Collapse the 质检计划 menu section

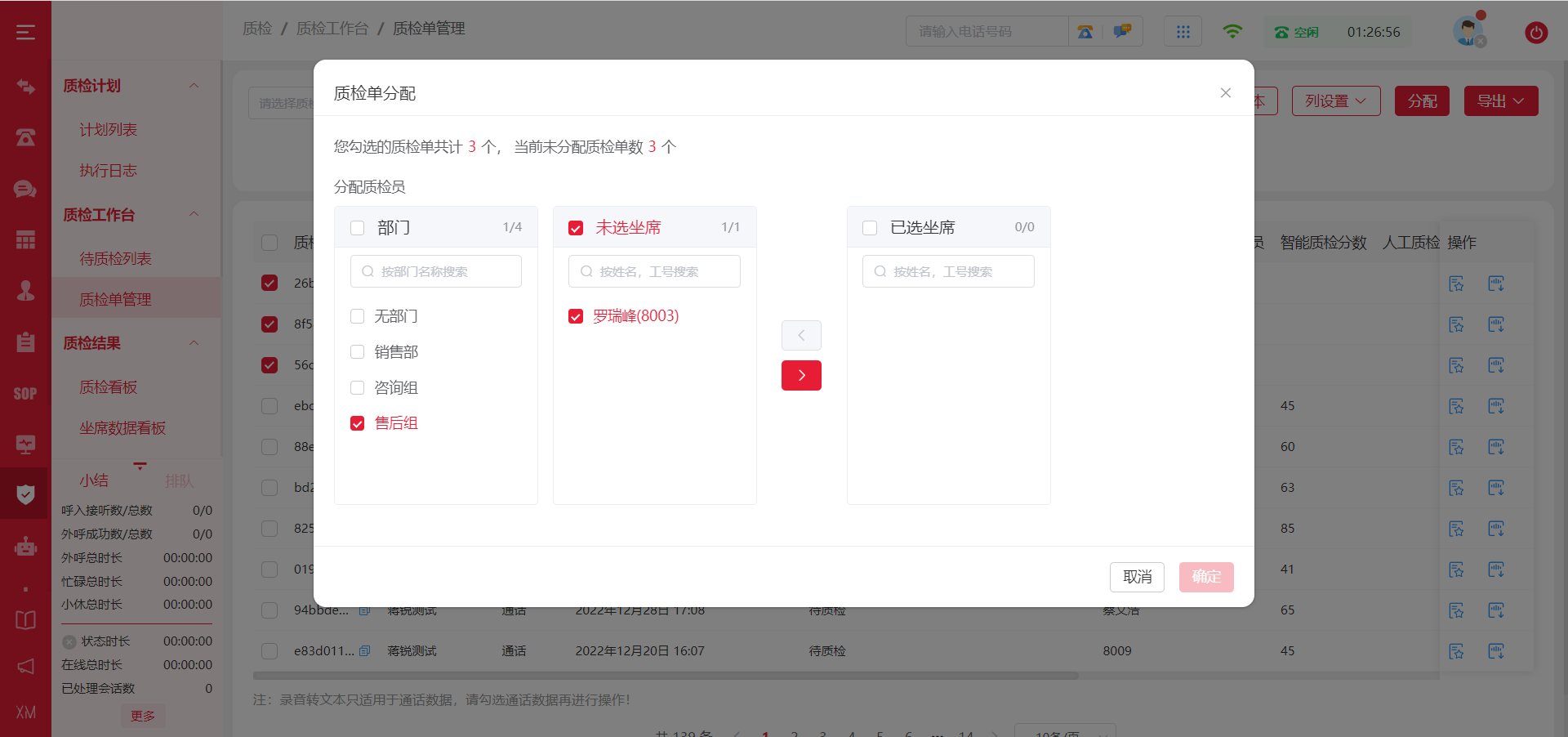(x=194, y=86)
